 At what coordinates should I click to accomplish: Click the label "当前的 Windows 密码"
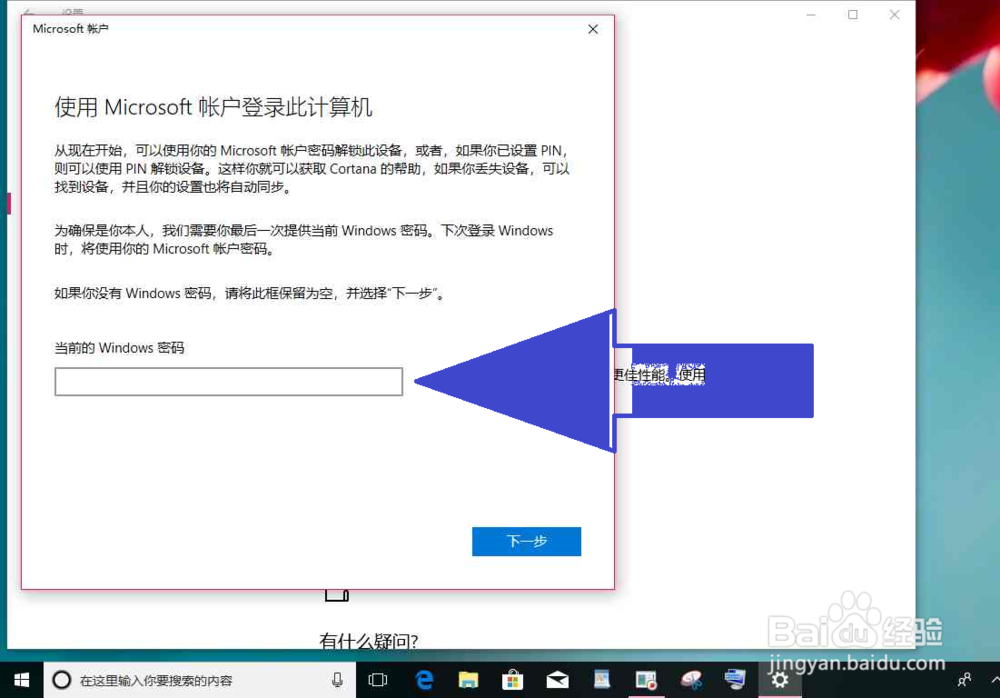tap(119, 348)
